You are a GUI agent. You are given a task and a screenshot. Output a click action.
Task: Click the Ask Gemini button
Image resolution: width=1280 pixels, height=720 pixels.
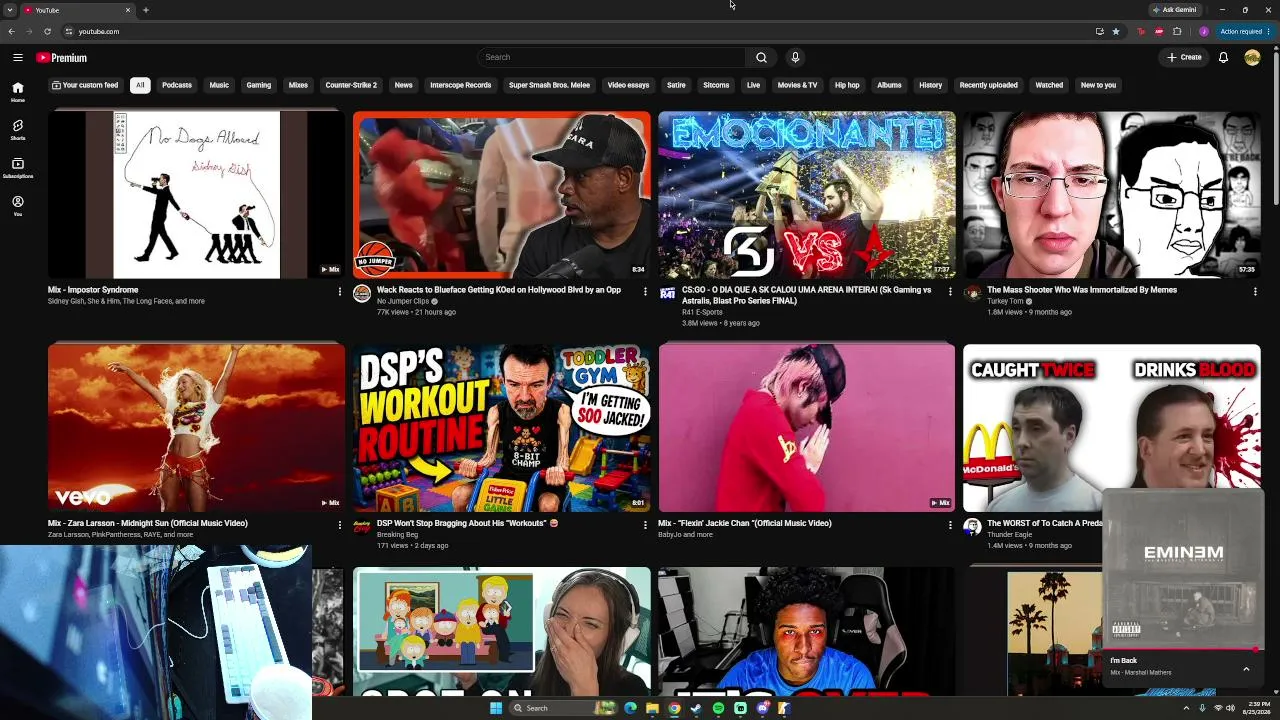click(x=1175, y=10)
